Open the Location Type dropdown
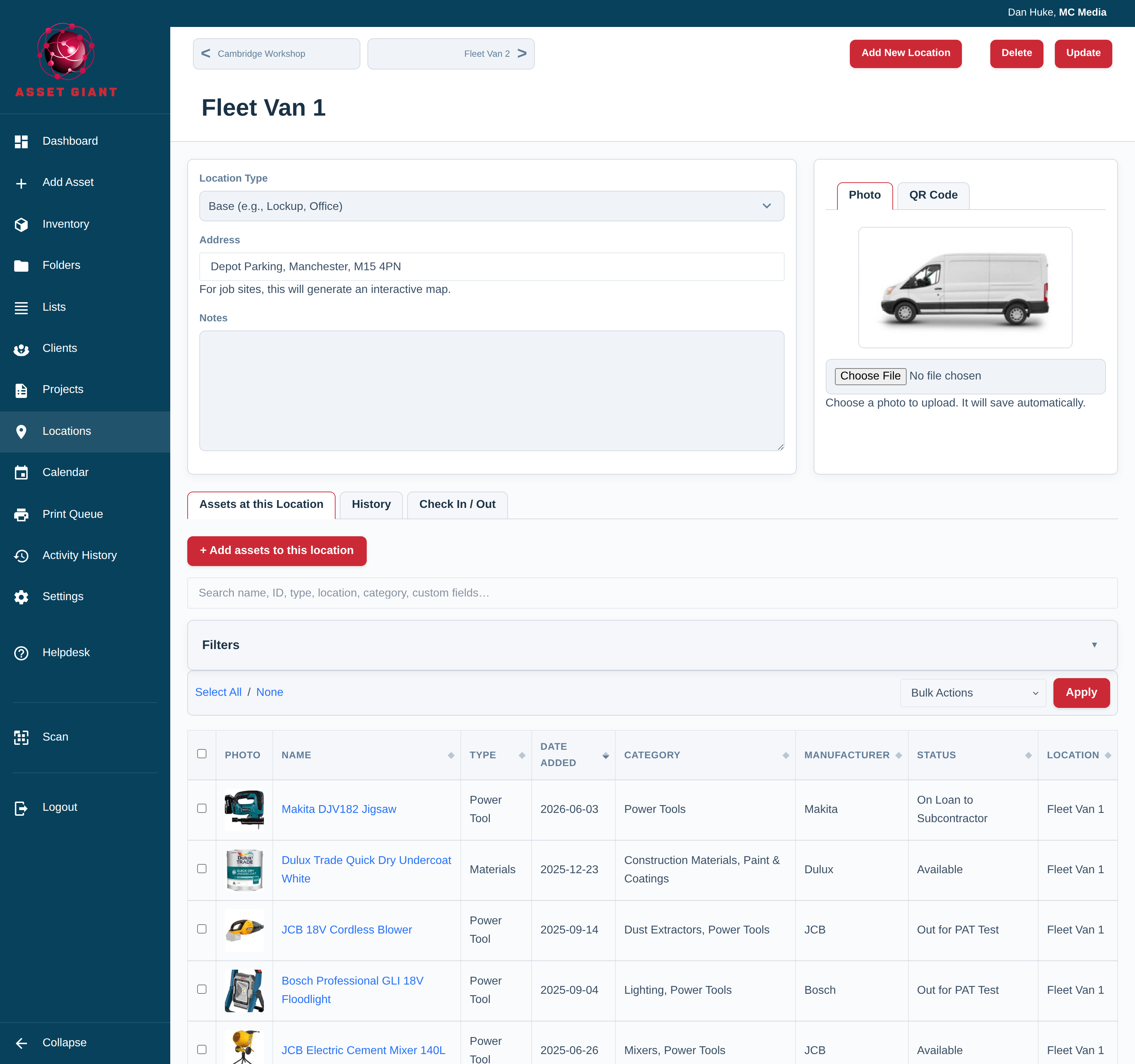This screenshot has height=1064, width=1135. coord(492,206)
